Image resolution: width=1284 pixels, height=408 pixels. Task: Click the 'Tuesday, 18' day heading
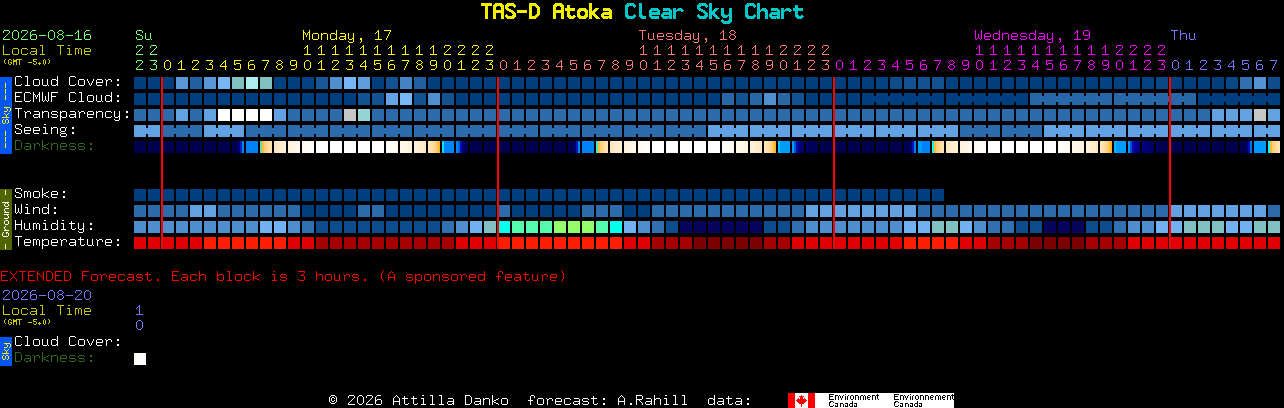tap(688, 35)
